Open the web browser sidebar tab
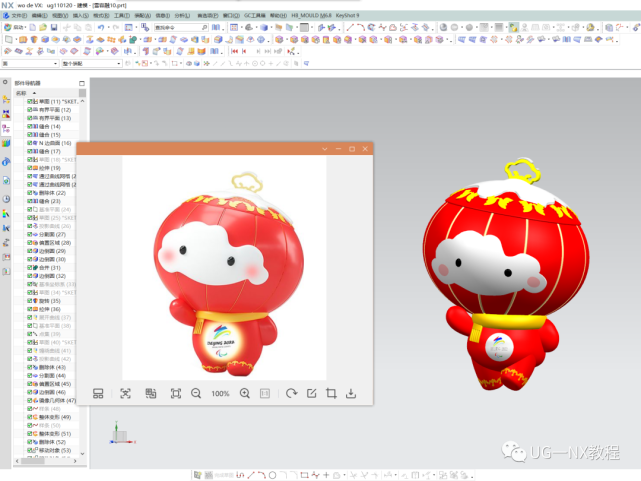641x481 pixels. [6, 180]
